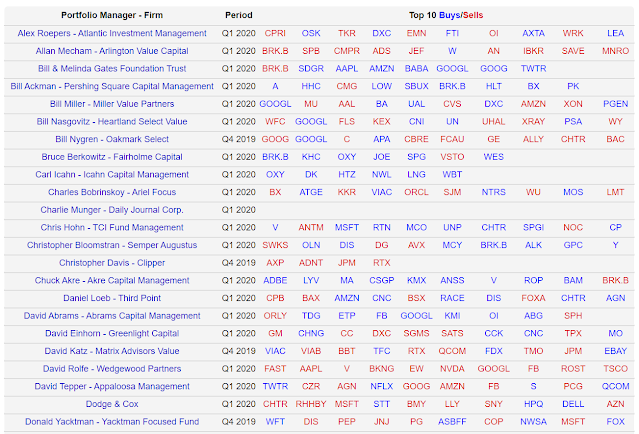Click the Top 10 Buys/Sells header
This screenshot has width=639, height=434.
(446, 15)
